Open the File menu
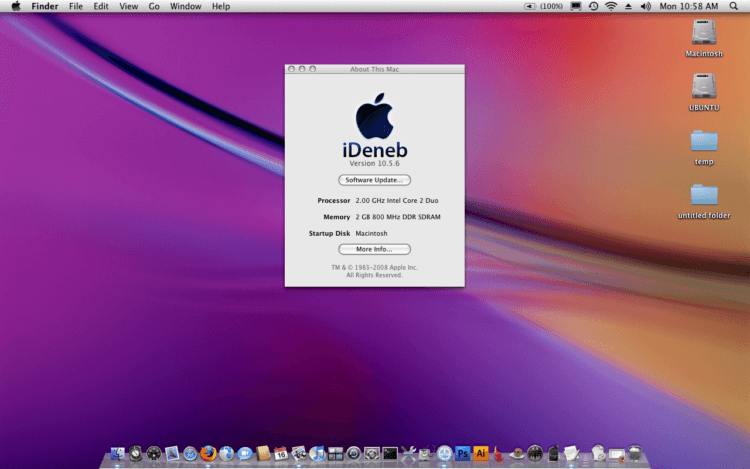The image size is (750, 469). 76,6
